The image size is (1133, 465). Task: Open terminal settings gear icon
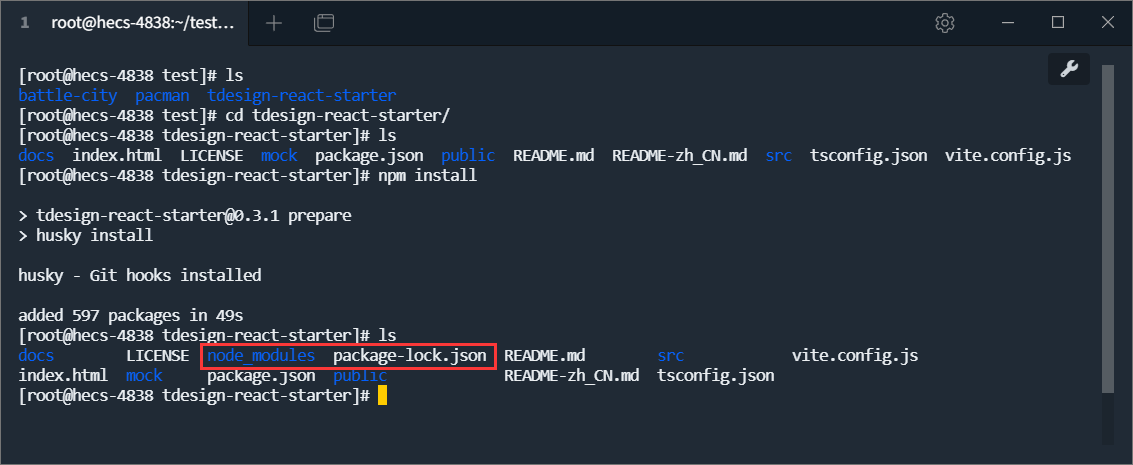click(x=944, y=22)
